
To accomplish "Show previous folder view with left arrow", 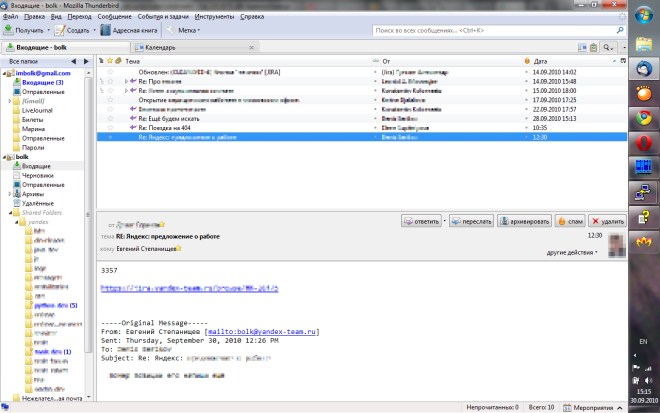I will point(74,61).
